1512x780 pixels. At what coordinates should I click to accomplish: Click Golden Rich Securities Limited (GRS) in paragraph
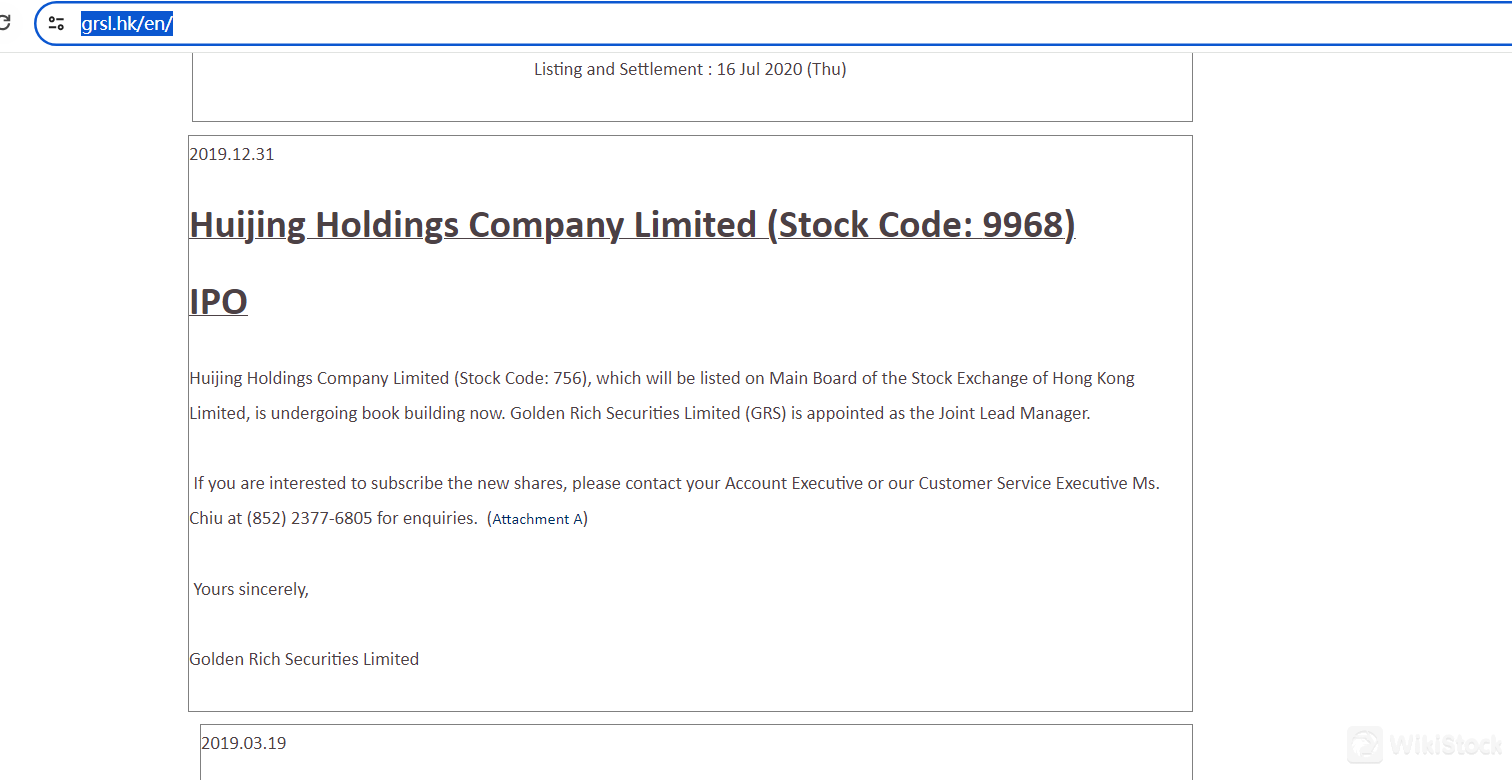point(648,413)
